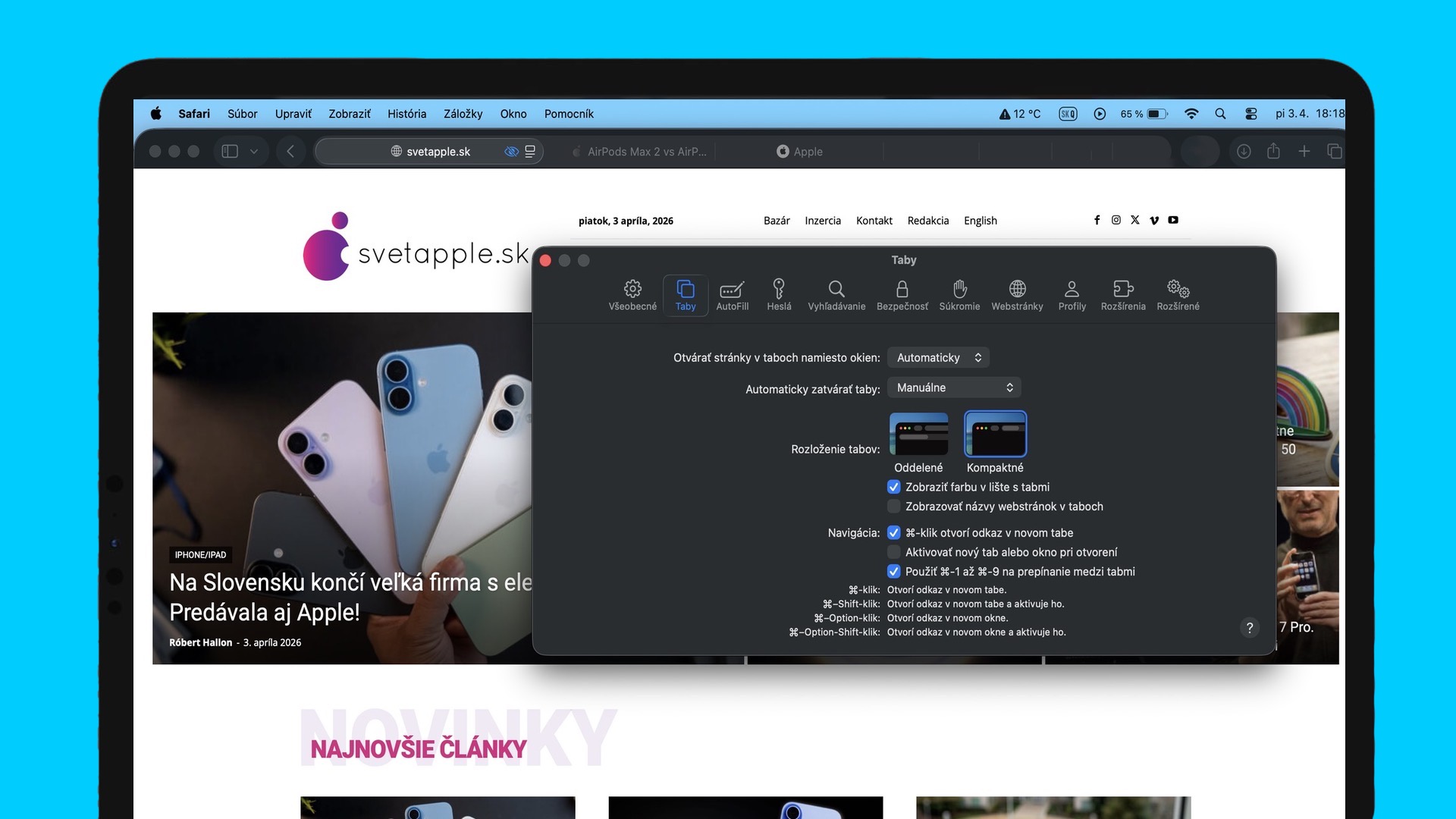The height and width of the screenshot is (819, 1456).
Task: Select the AutoFill settings icon
Action: (732, 295)
